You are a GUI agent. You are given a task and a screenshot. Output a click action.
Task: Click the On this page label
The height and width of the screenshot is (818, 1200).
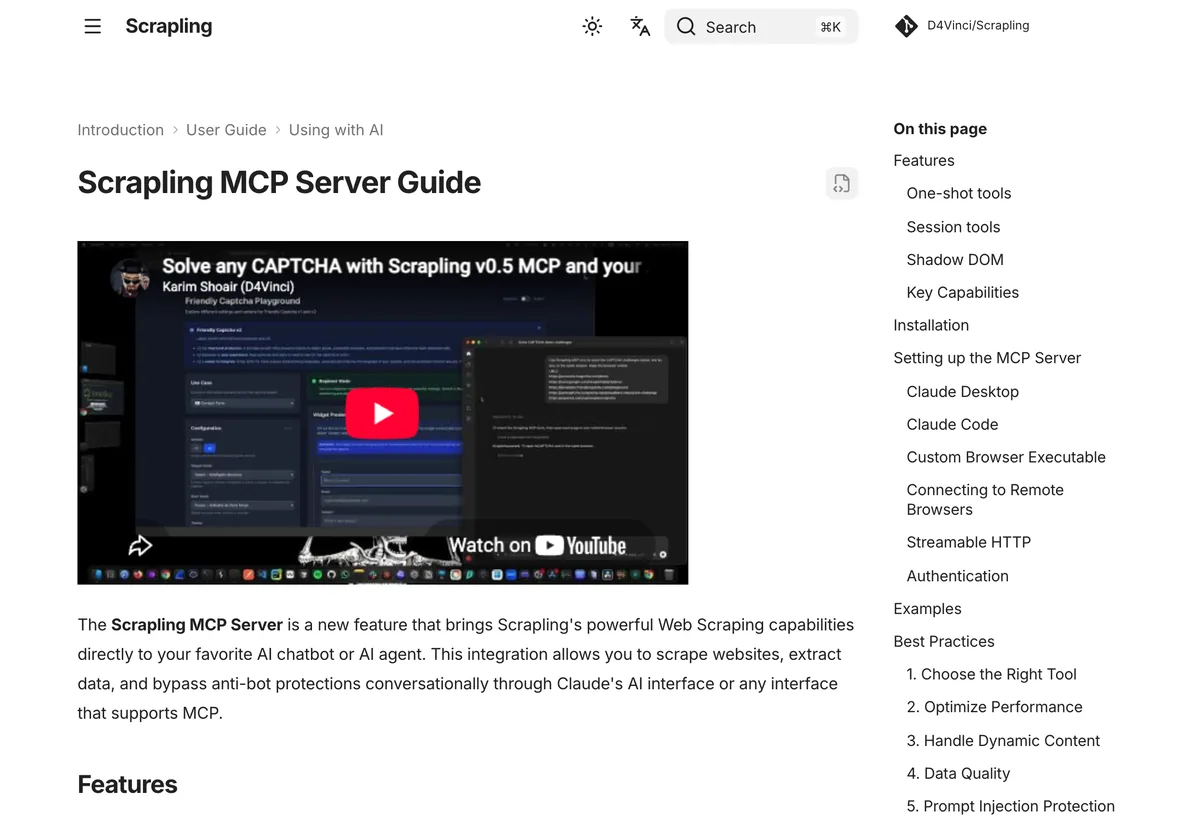940,129
